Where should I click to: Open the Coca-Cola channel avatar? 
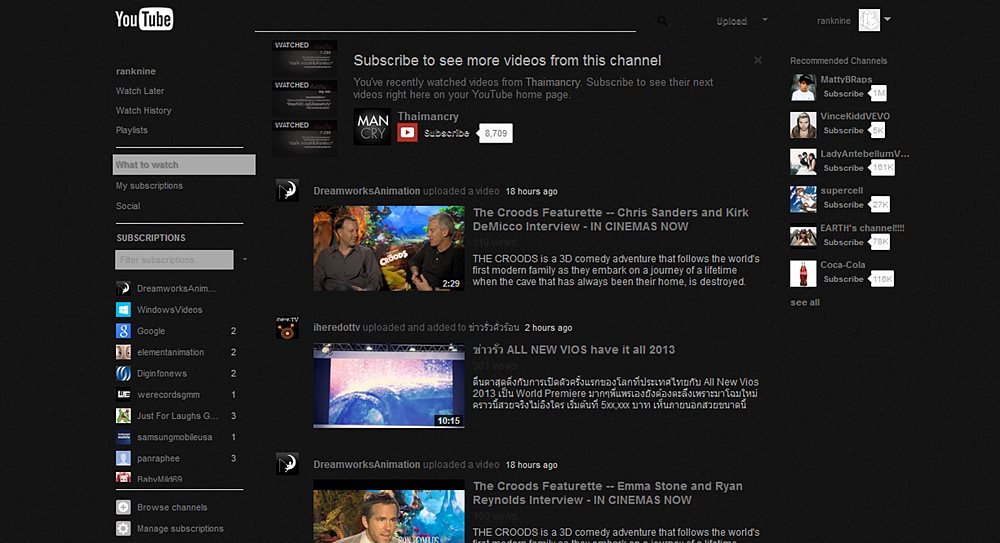pos(803,274)
